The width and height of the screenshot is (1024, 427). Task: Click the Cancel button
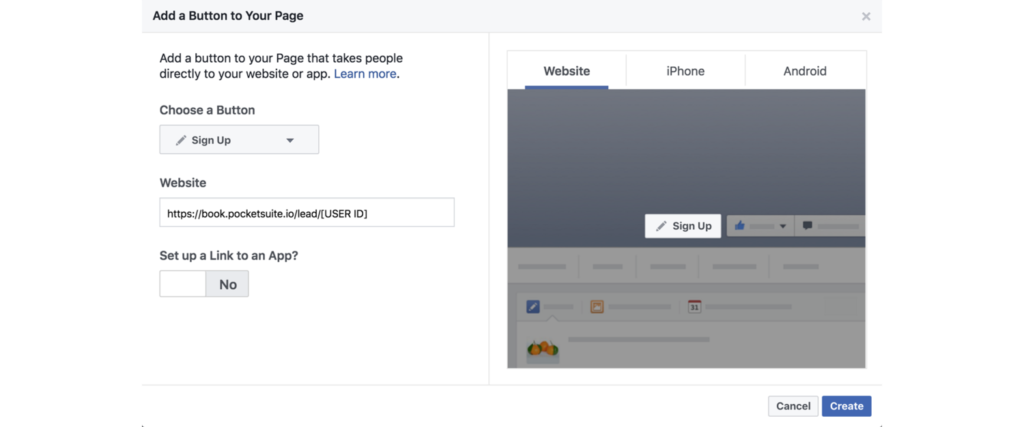coord(793,406)
